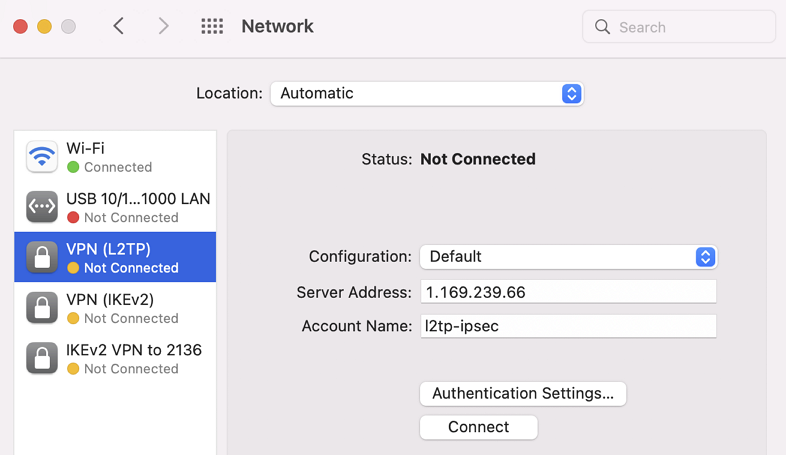Go back with the left chevron

coord(119,27)
